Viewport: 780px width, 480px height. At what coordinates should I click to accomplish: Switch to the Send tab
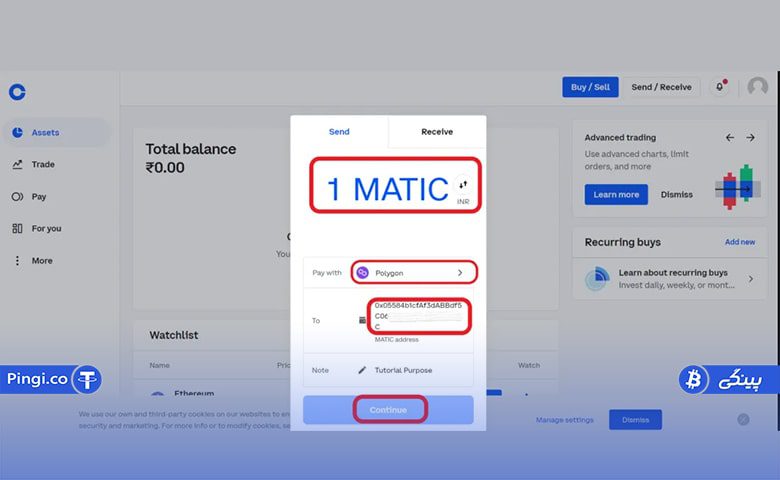click(x=339, y=132)
